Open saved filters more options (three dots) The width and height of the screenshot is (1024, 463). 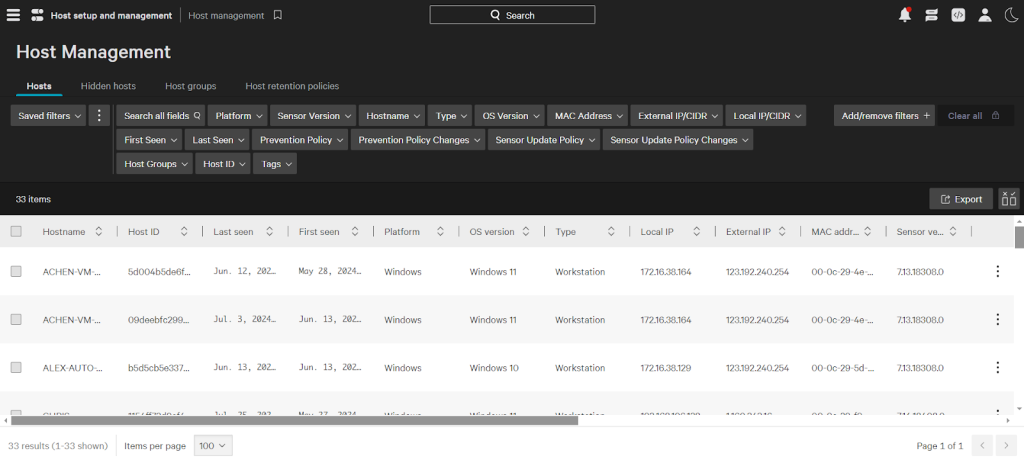pyautogui.click(x=99, y=116)
